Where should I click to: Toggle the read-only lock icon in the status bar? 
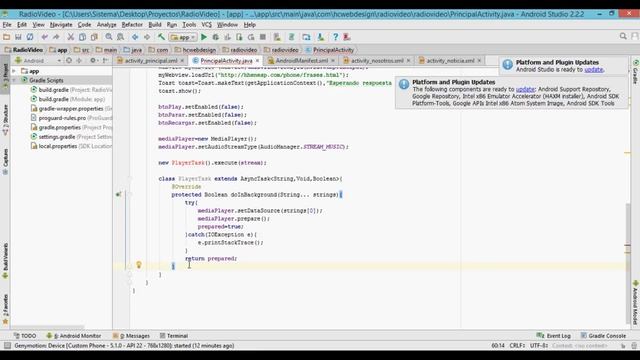click(623, 346)
